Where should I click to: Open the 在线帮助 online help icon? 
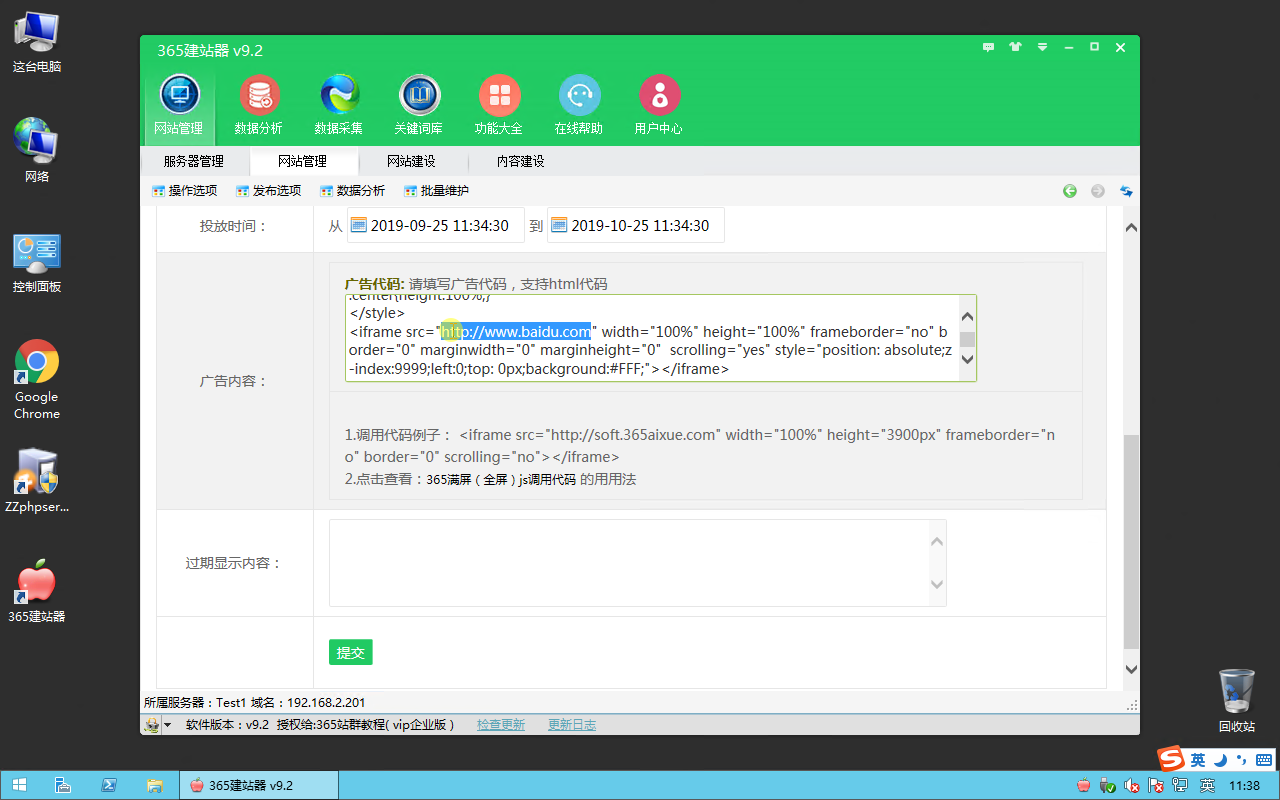coord(579,105)
